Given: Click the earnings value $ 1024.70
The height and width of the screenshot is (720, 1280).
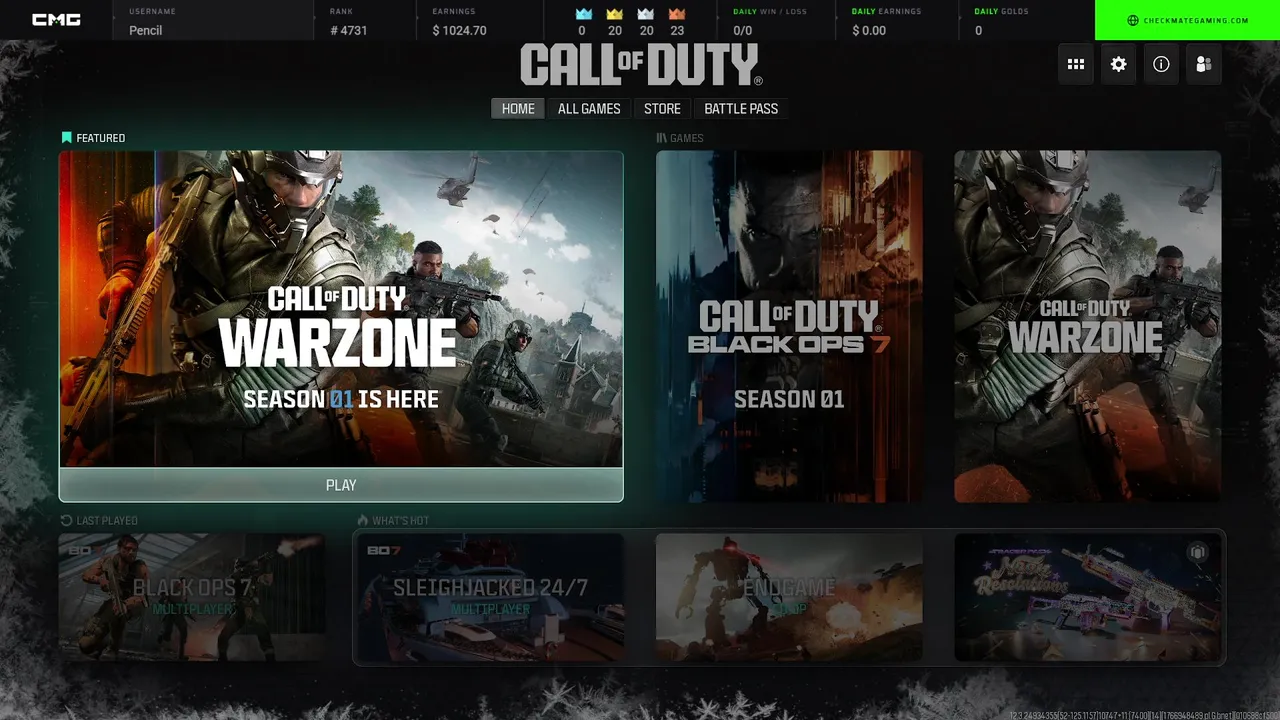Looking at the screenshot, I should tap(460, 30).
